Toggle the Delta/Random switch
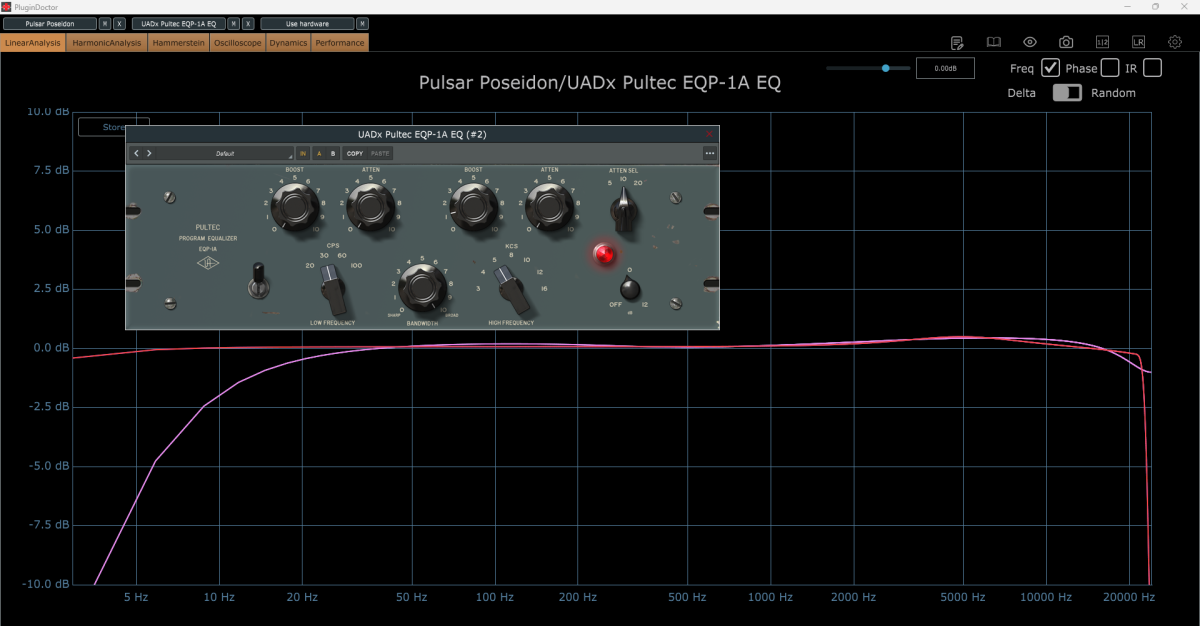The image size is (1200, 626). (x=1067, y=92)
